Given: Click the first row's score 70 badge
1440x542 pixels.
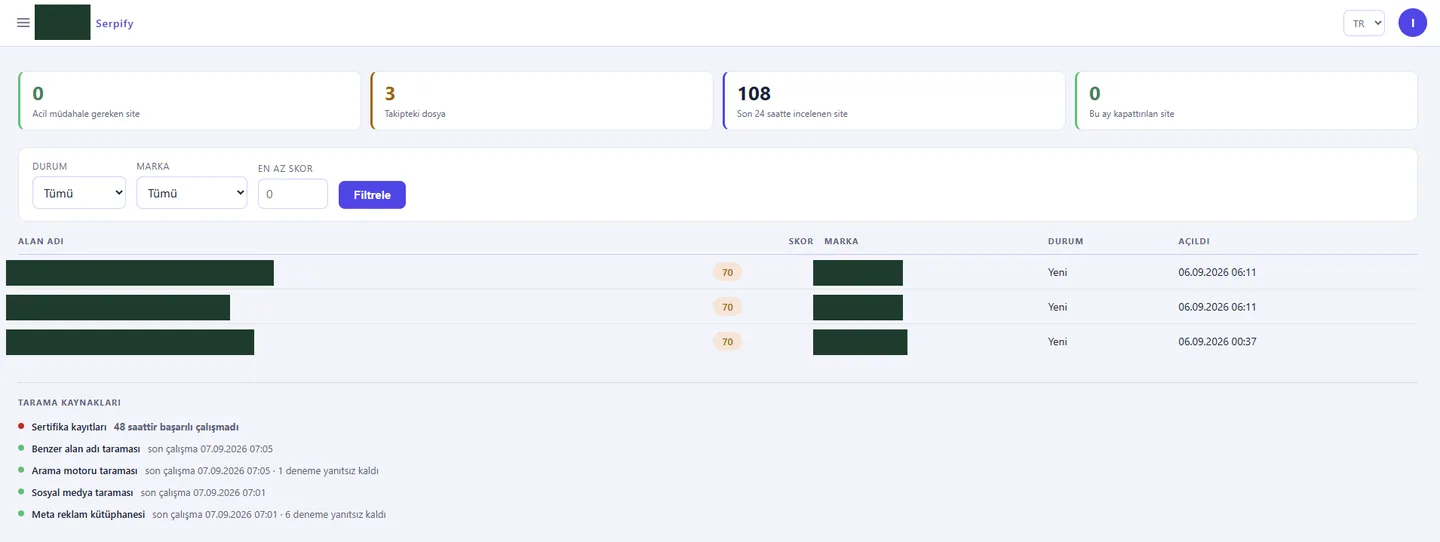Looking at the screenshot, I should pos(727,272).
